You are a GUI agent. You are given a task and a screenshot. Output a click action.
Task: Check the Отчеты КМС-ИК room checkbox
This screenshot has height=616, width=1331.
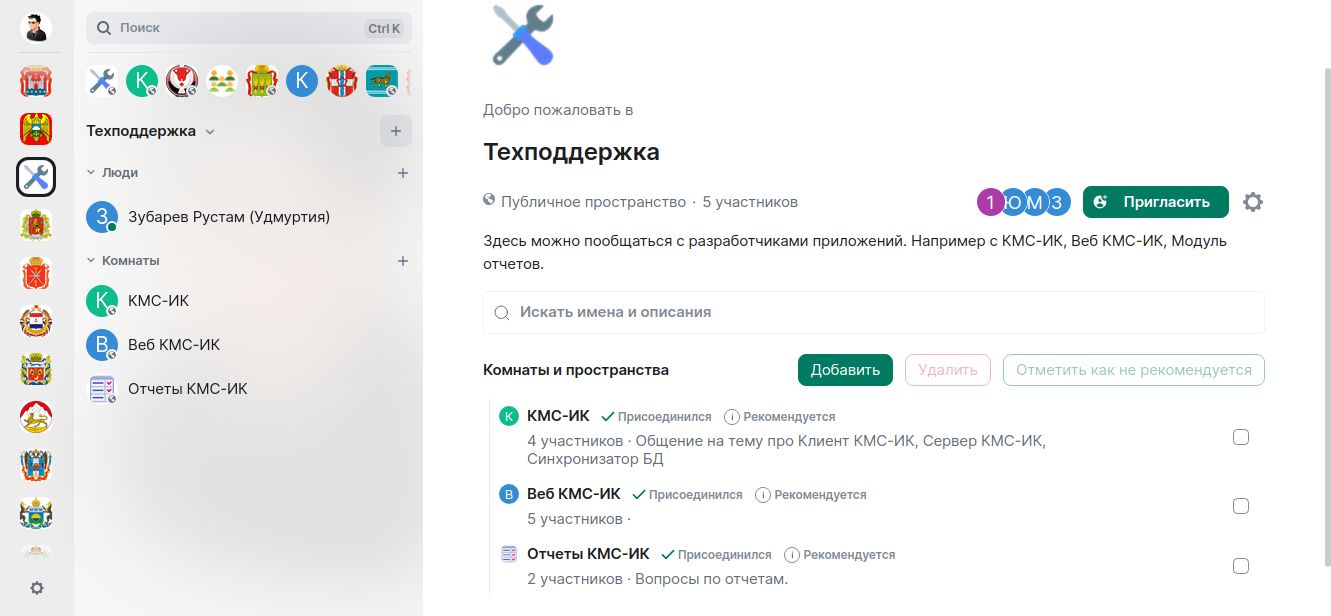pyautogui.click(x=1241, y=566)
